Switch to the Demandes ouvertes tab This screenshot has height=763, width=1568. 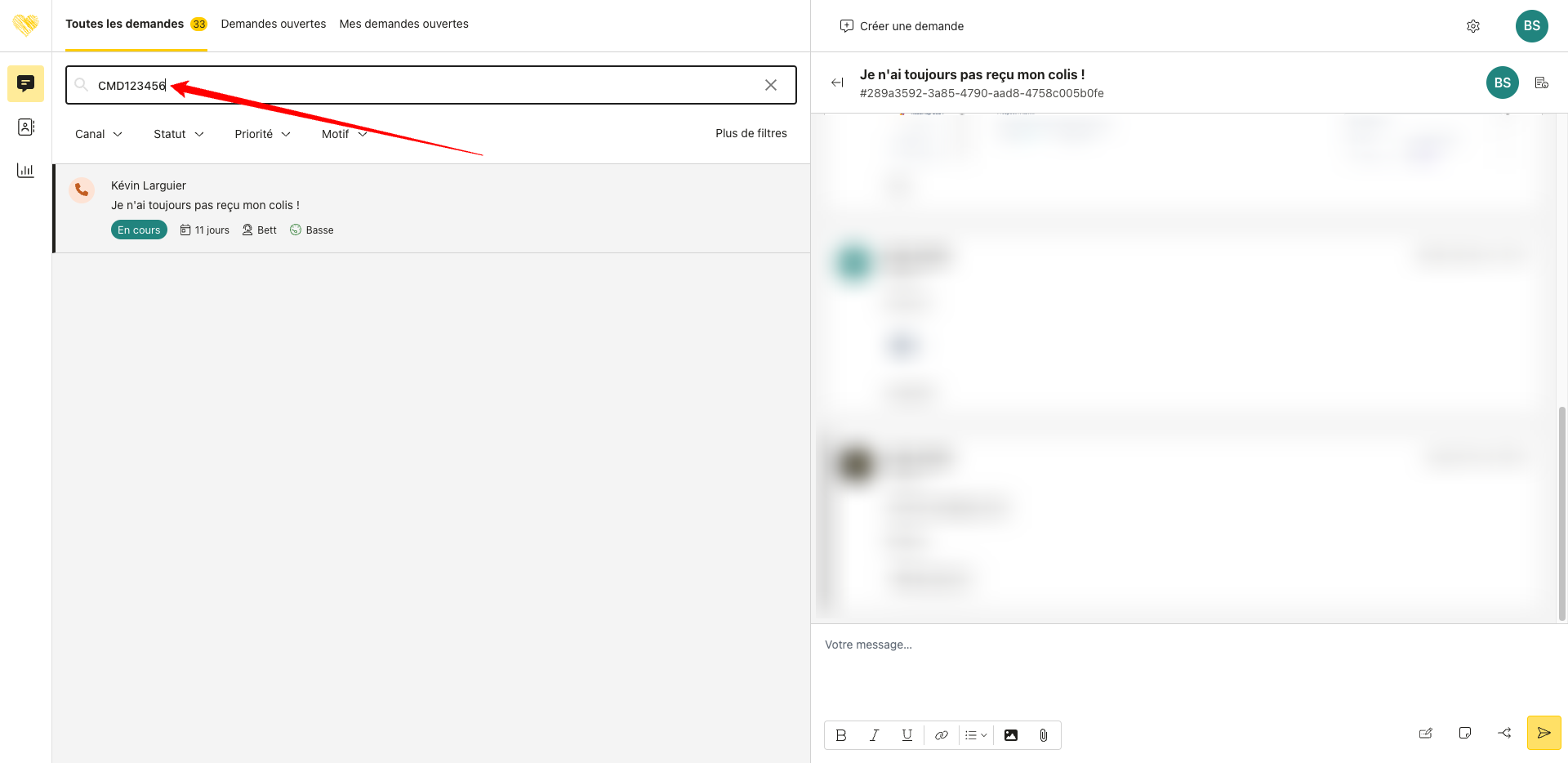coord(273,24)
